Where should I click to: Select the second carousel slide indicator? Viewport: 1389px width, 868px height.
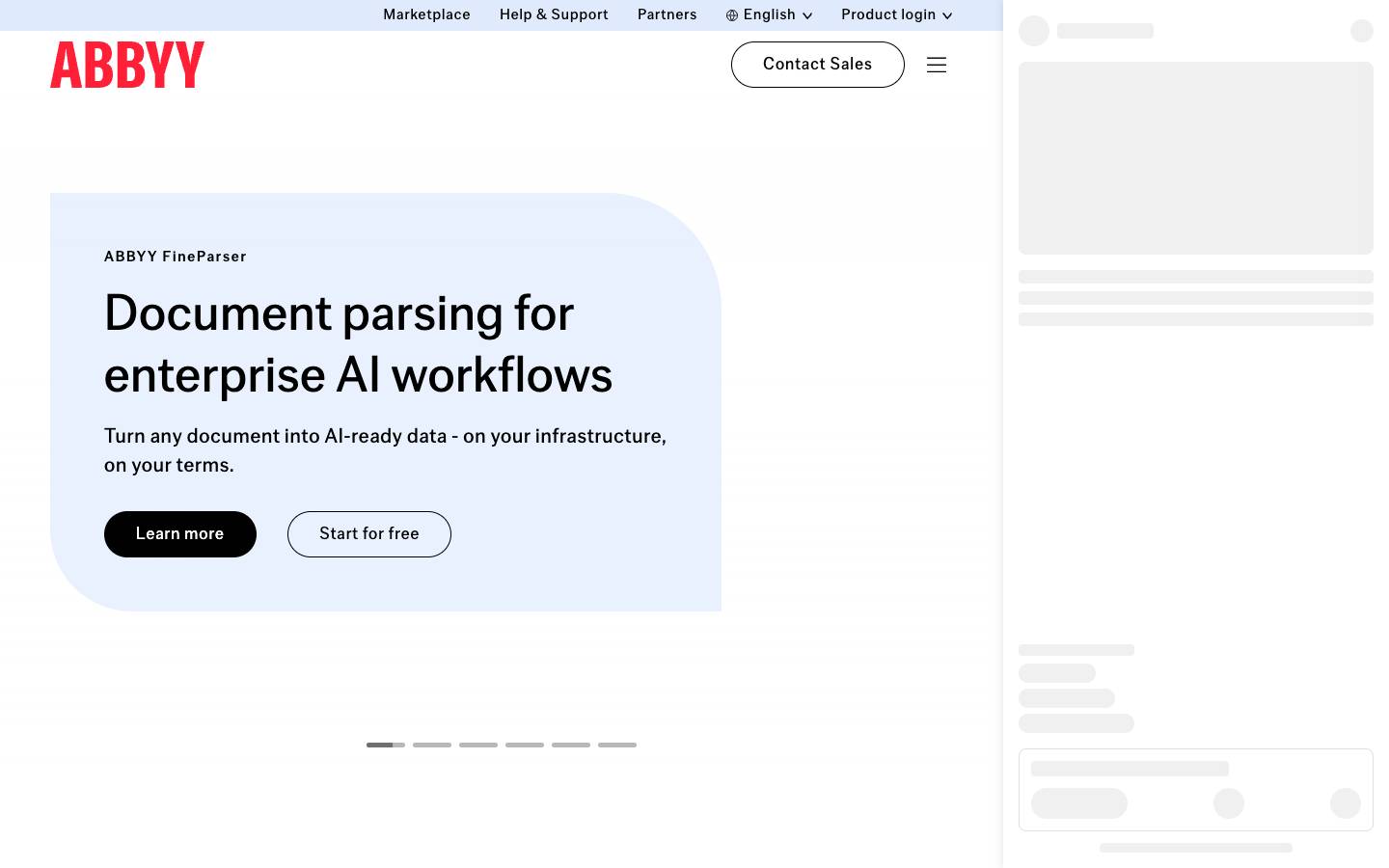click(x=432, y=745)
